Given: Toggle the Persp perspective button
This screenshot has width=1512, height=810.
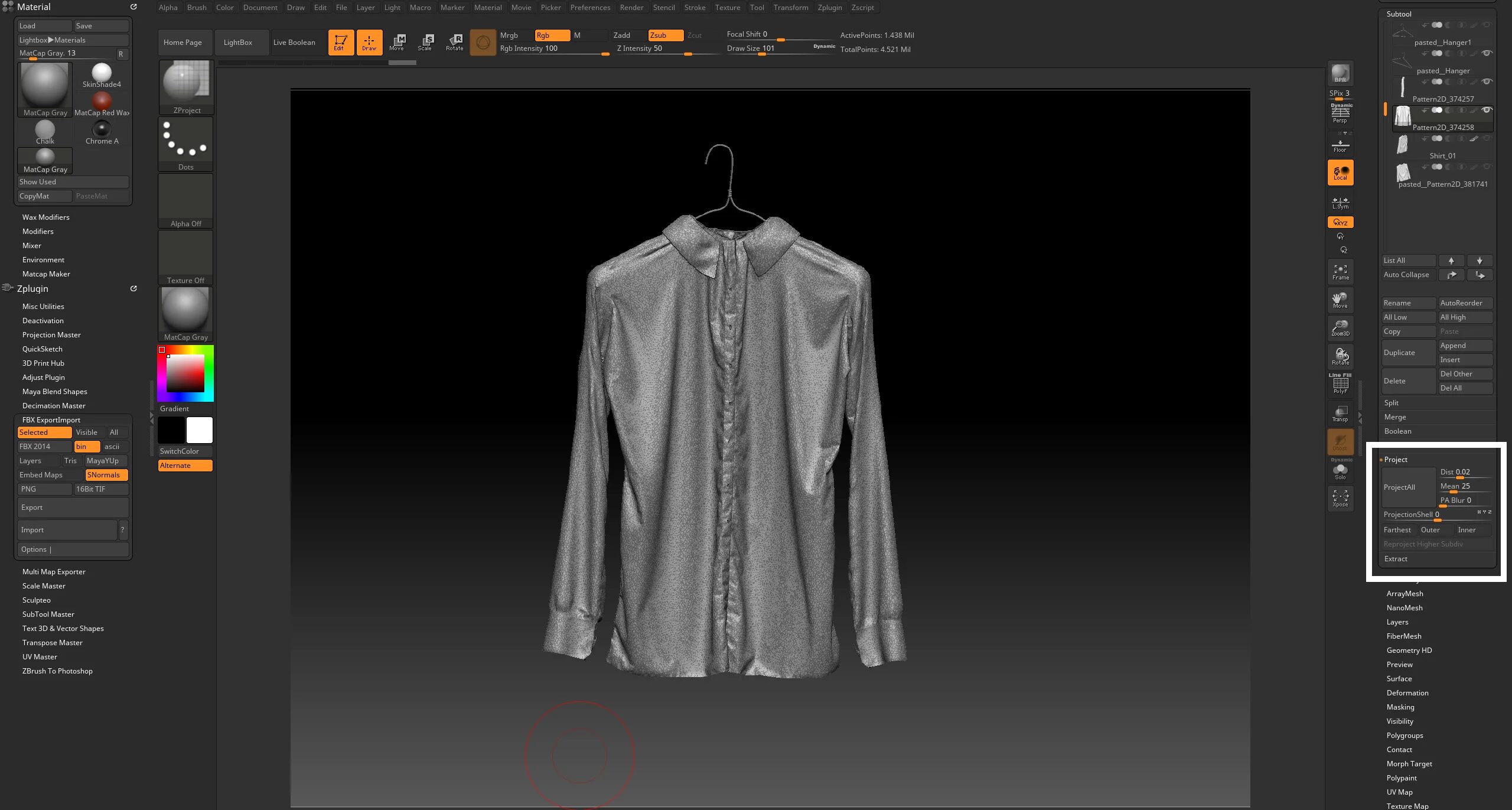Looking at the screenshot, I should 1340,113.
